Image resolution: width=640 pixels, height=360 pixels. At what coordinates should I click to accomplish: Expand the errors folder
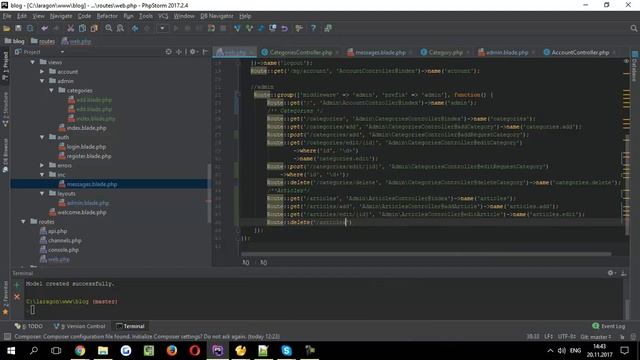pyautogui.click(x=42, y=165)
